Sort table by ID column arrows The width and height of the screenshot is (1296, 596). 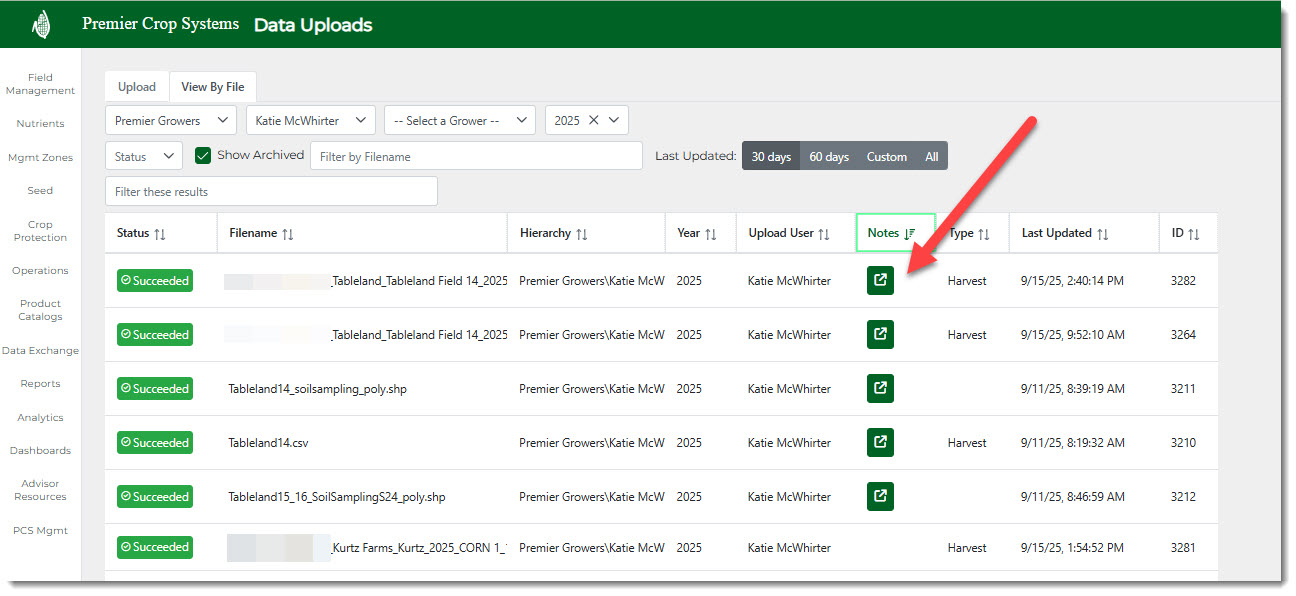coord(1194,234)
